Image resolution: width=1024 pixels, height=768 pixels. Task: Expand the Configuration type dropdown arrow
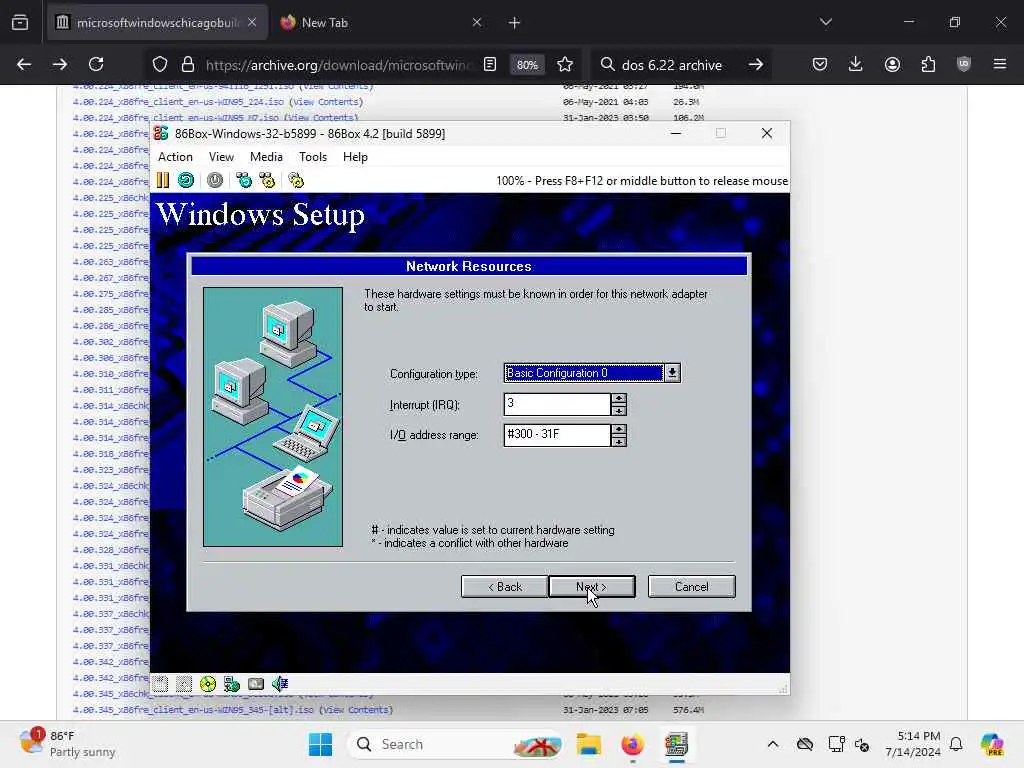click(672, 373)
